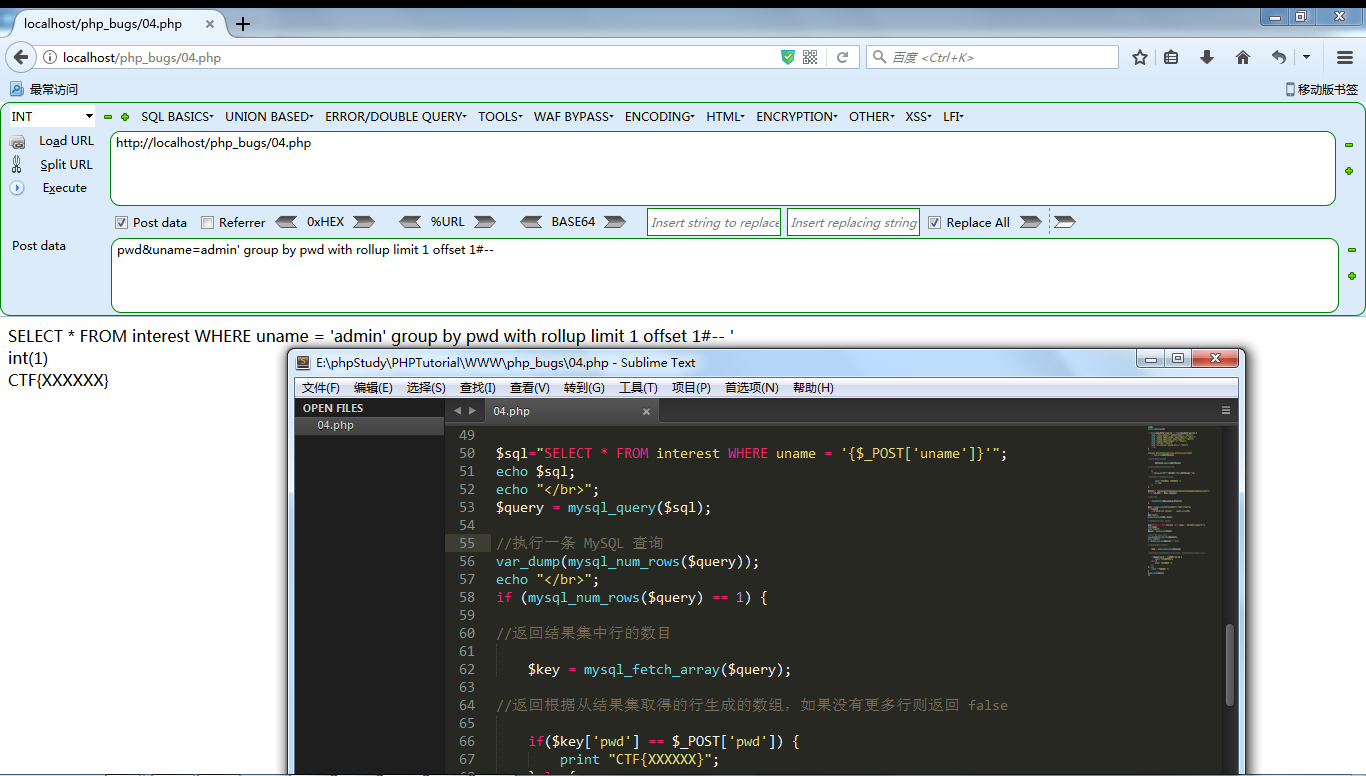This screenshot has width=1366, height=776.
Task: Expand ERROR/DOUBLE QUERY menu
Action: point(396,117)
